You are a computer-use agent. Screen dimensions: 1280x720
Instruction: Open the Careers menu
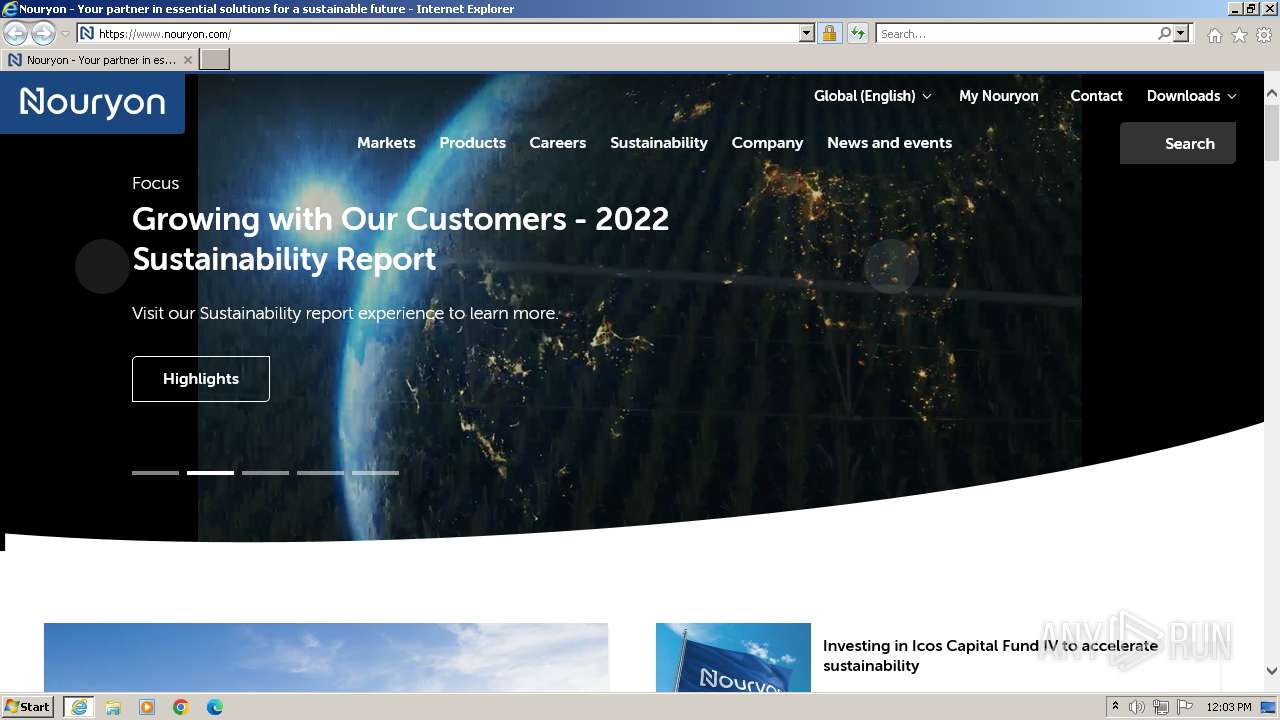pos(558,143)
